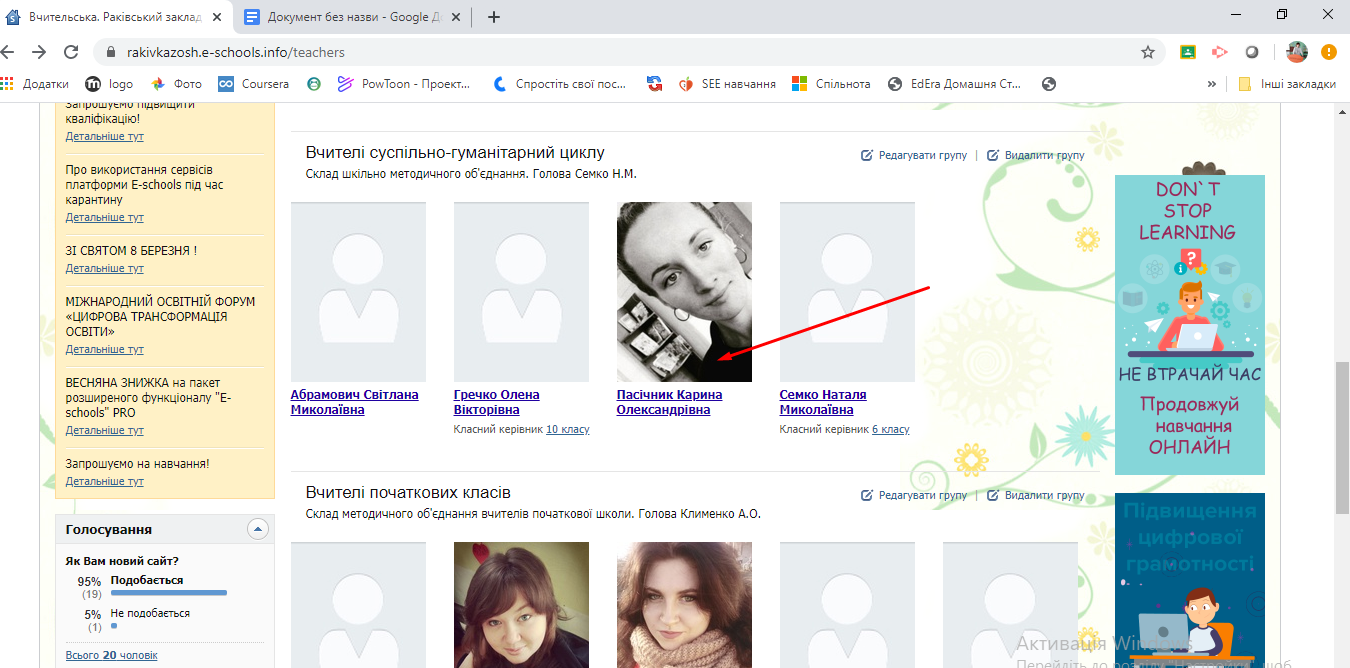
Task: Open a new browser tab
Action: 493,17
